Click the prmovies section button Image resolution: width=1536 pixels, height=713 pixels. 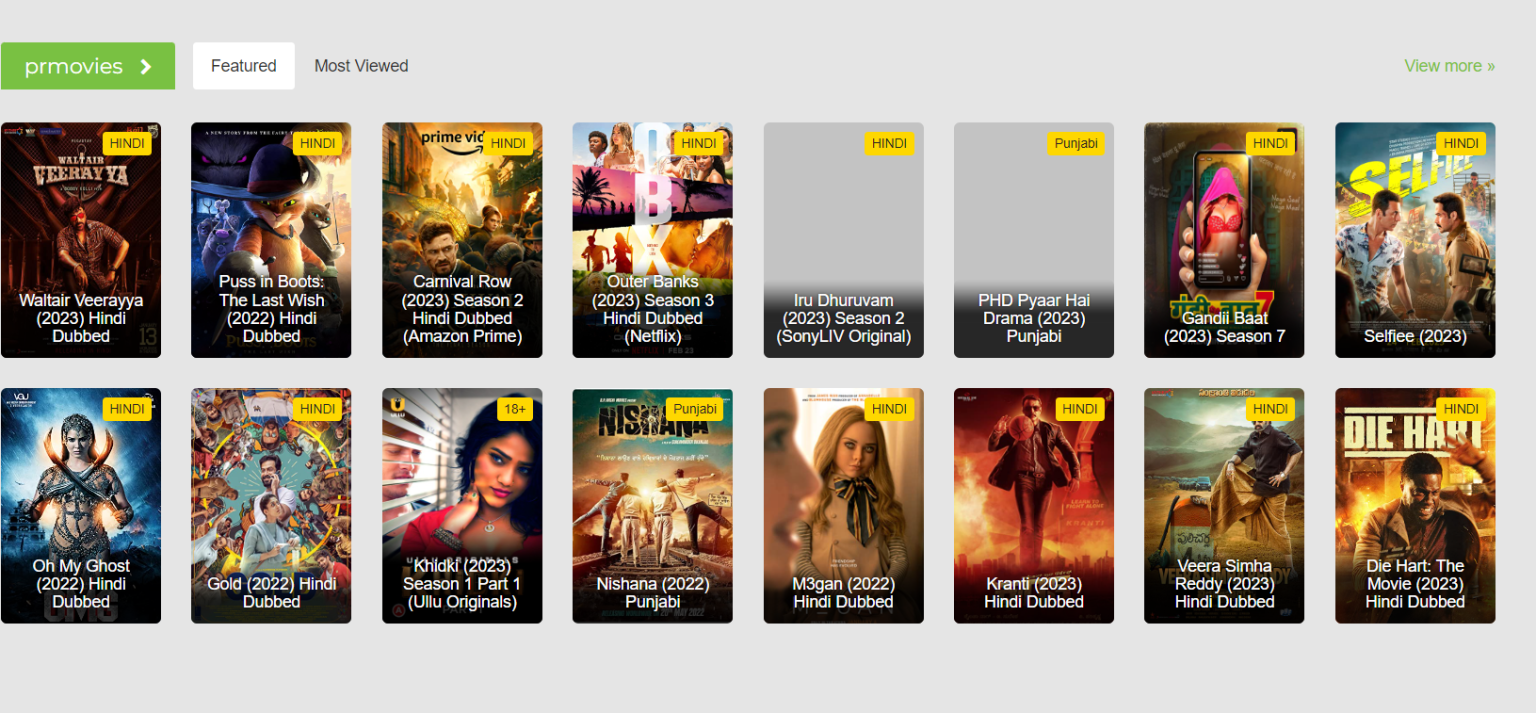(x=88, y=66)
